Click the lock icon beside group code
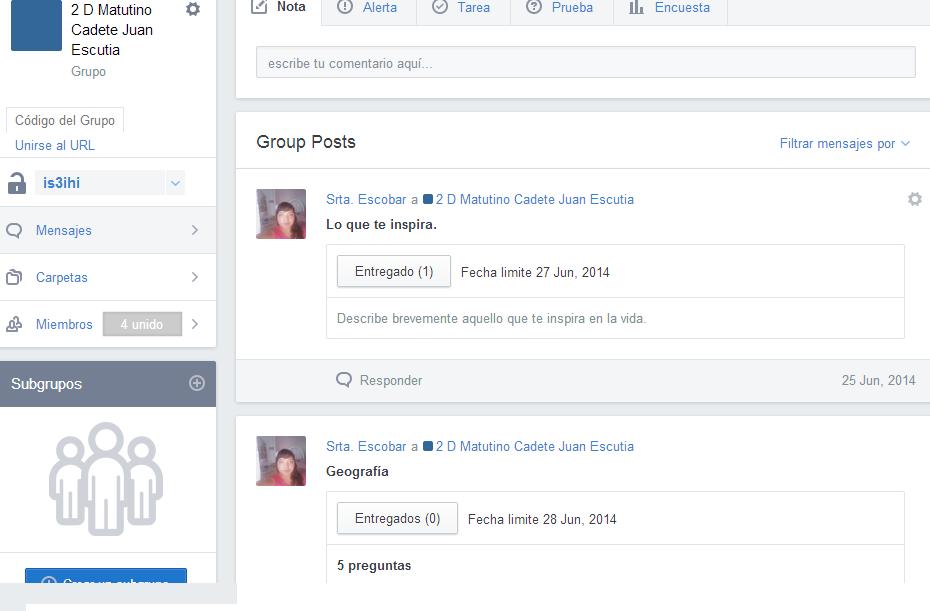The image size is (930, 611). tap(16, 183)
